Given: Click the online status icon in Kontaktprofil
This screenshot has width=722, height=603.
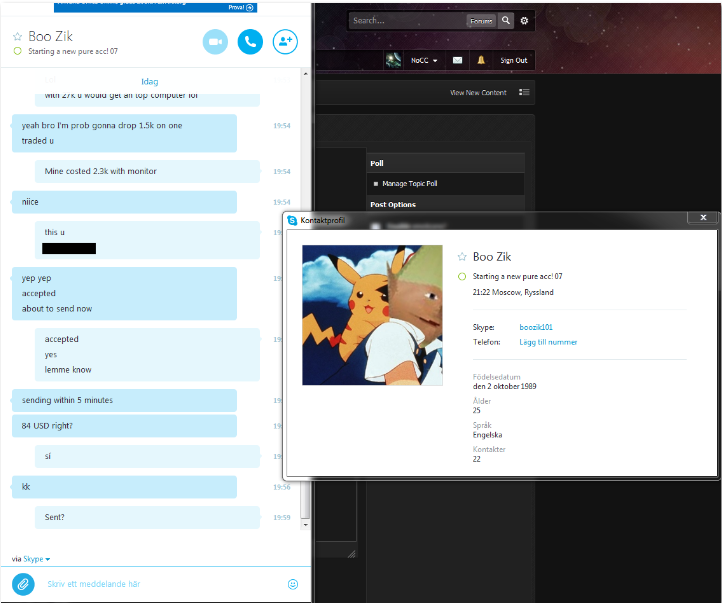Looking at the screenshot, I should pos(462,276).
